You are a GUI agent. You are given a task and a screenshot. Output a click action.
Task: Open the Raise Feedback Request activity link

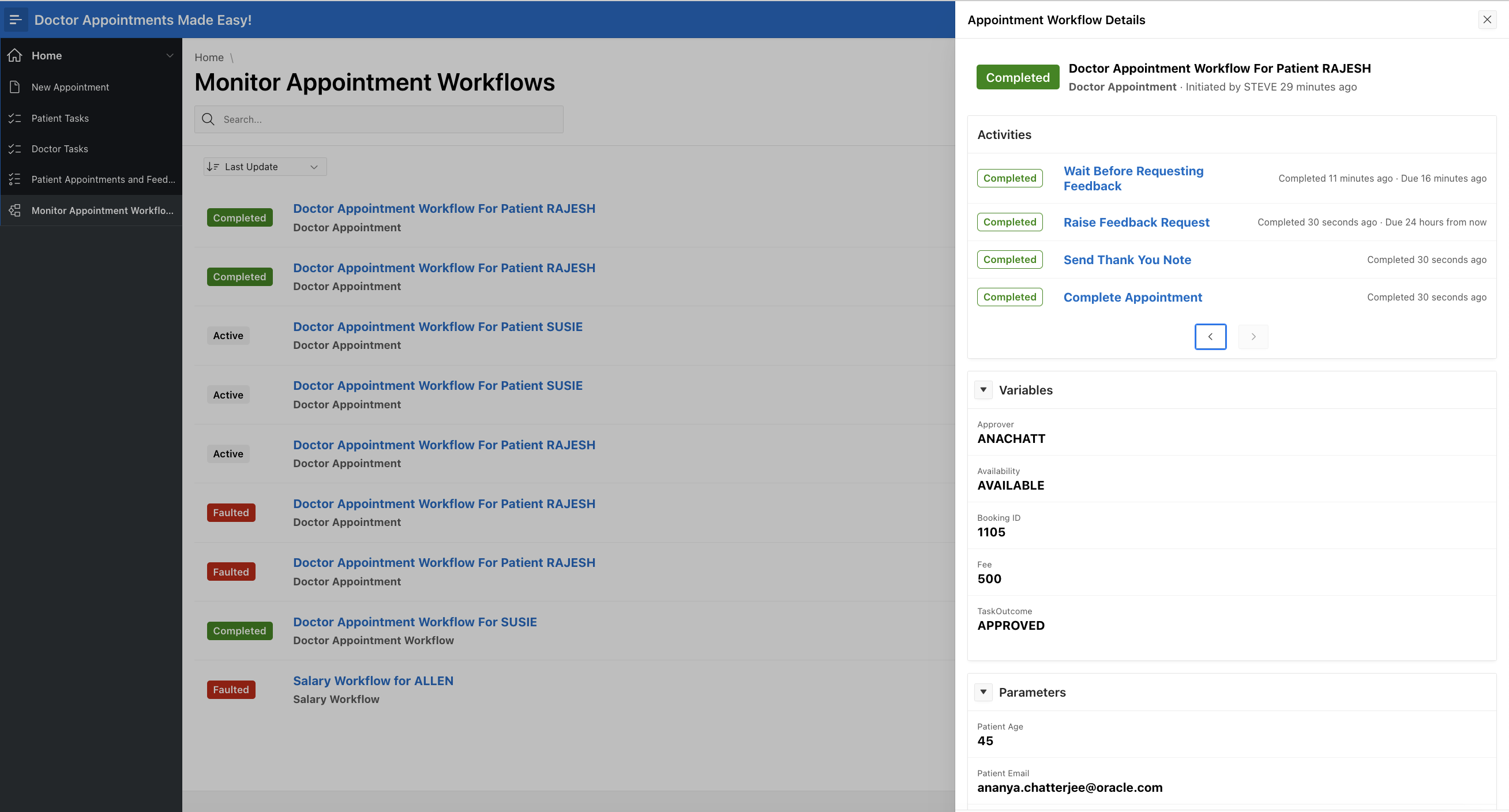(1136, 223)
